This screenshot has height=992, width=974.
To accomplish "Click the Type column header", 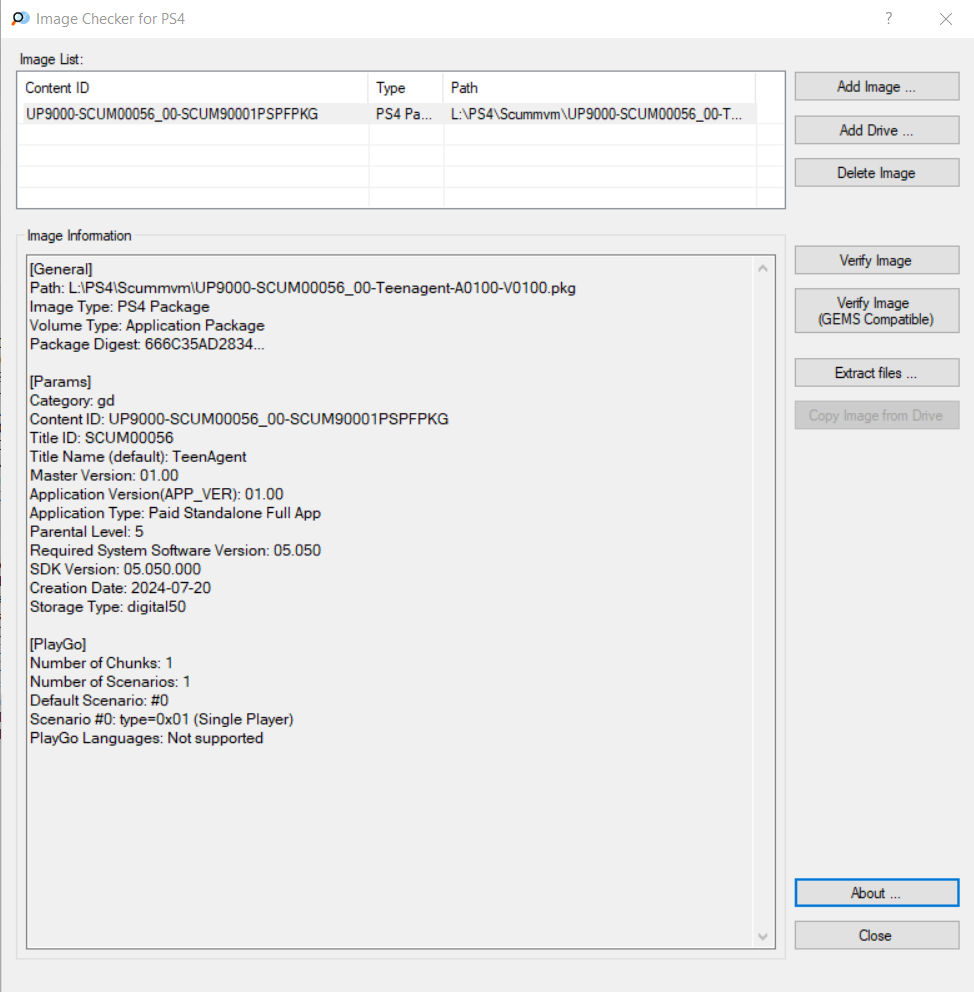I will (x=405, y=88).
